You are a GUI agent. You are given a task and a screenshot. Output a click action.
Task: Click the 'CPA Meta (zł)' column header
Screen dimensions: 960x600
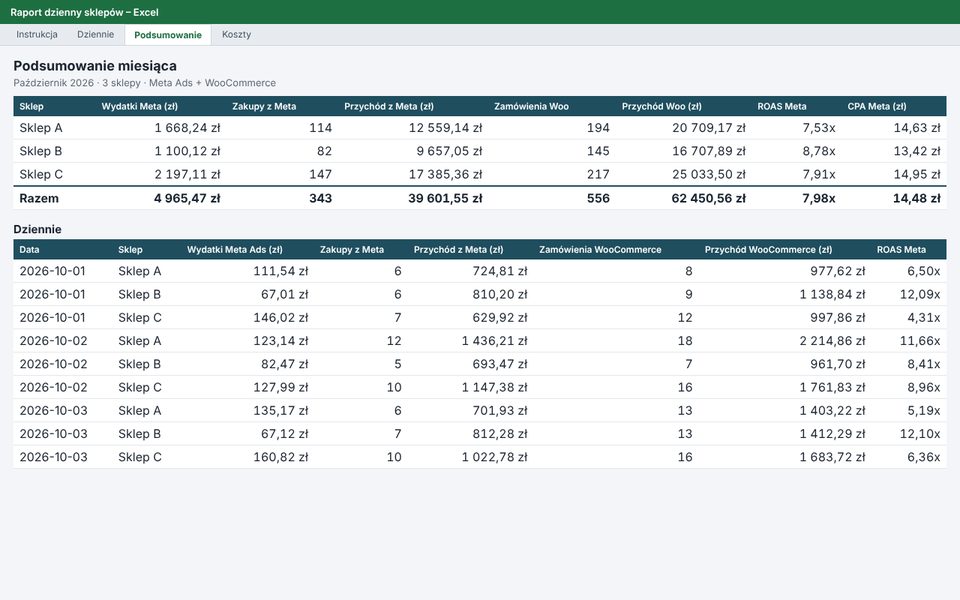[x=877, y=106]
